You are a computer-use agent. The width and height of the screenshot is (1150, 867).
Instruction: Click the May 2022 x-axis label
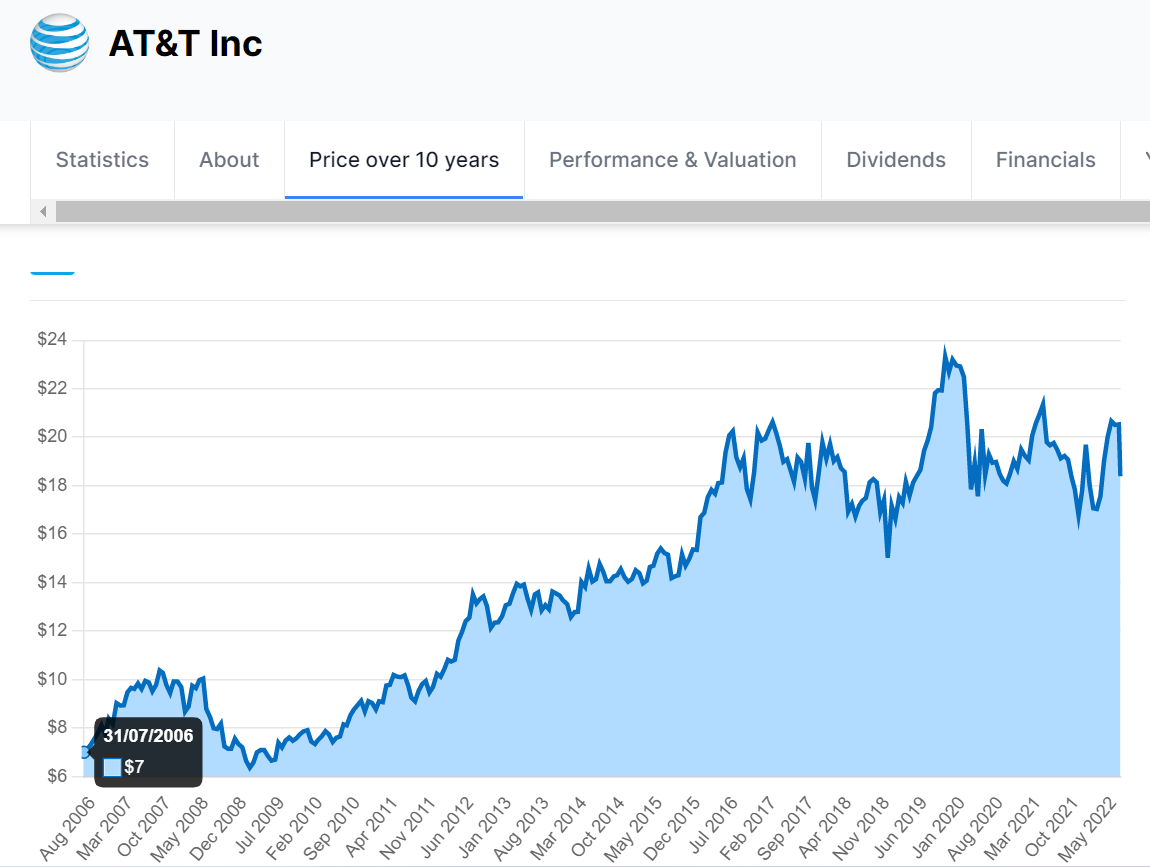pos(1087,829)
